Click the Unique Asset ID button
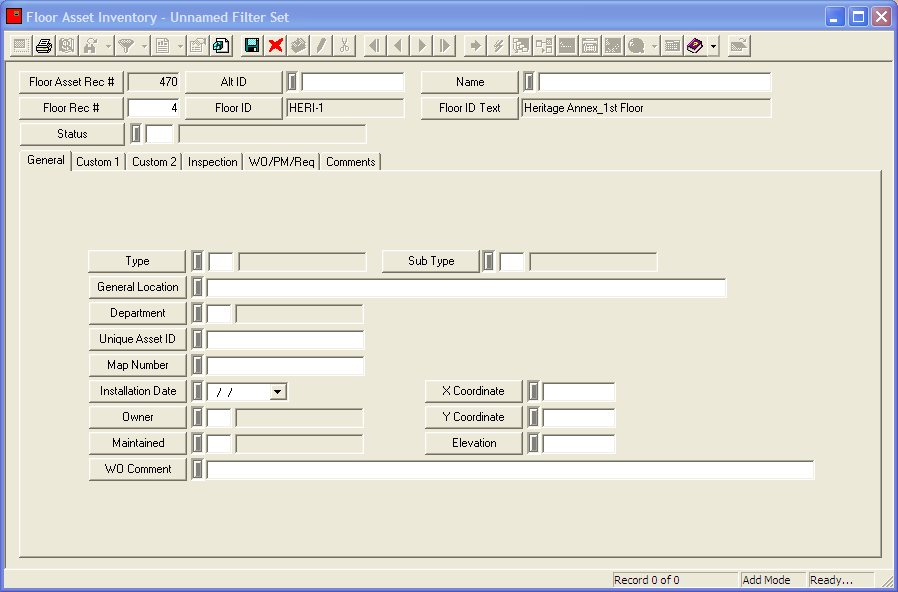 click(x=138, y=339)
